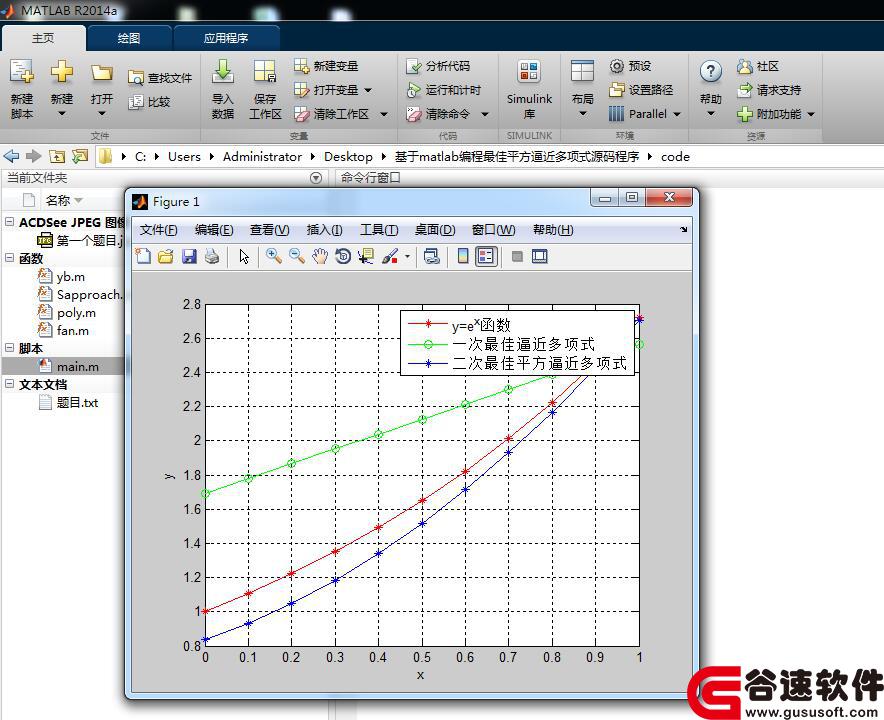Image resolution: width=884 pixels, height=720 pixels.
Task: Click Run and Time (运行和计时)
Action: 444,90
